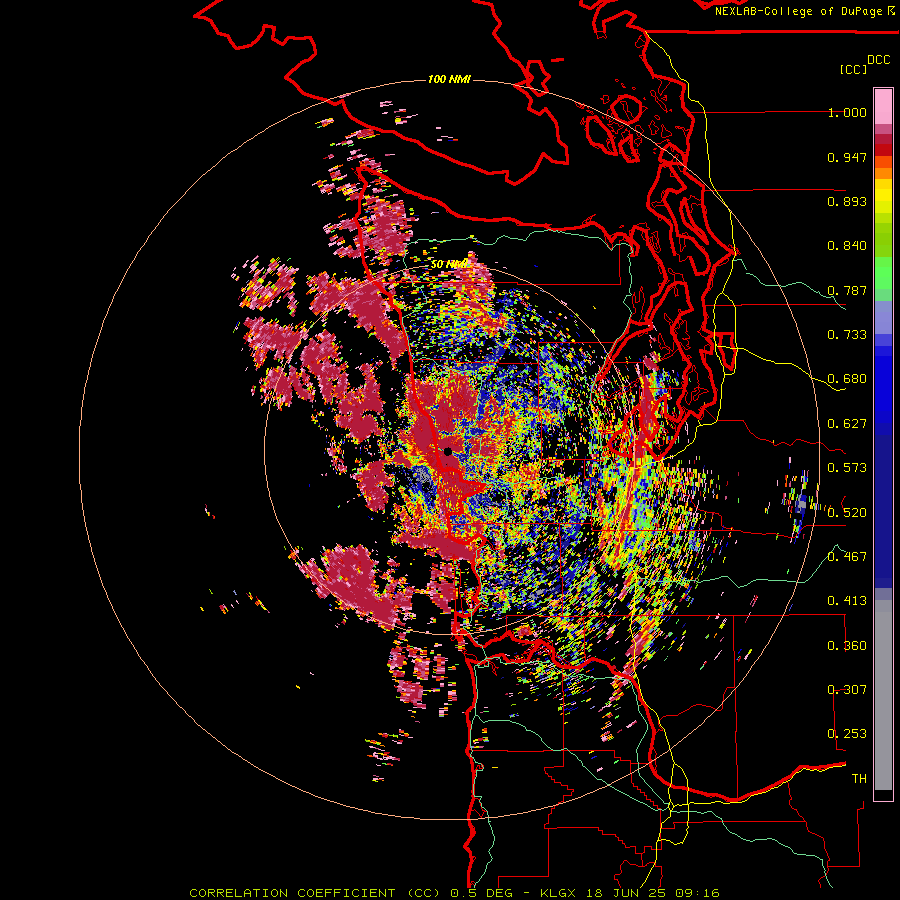Select the 0.680 color scale value
Image resolution: width=900 pixels, height=900 pixels.
point(847,379)
